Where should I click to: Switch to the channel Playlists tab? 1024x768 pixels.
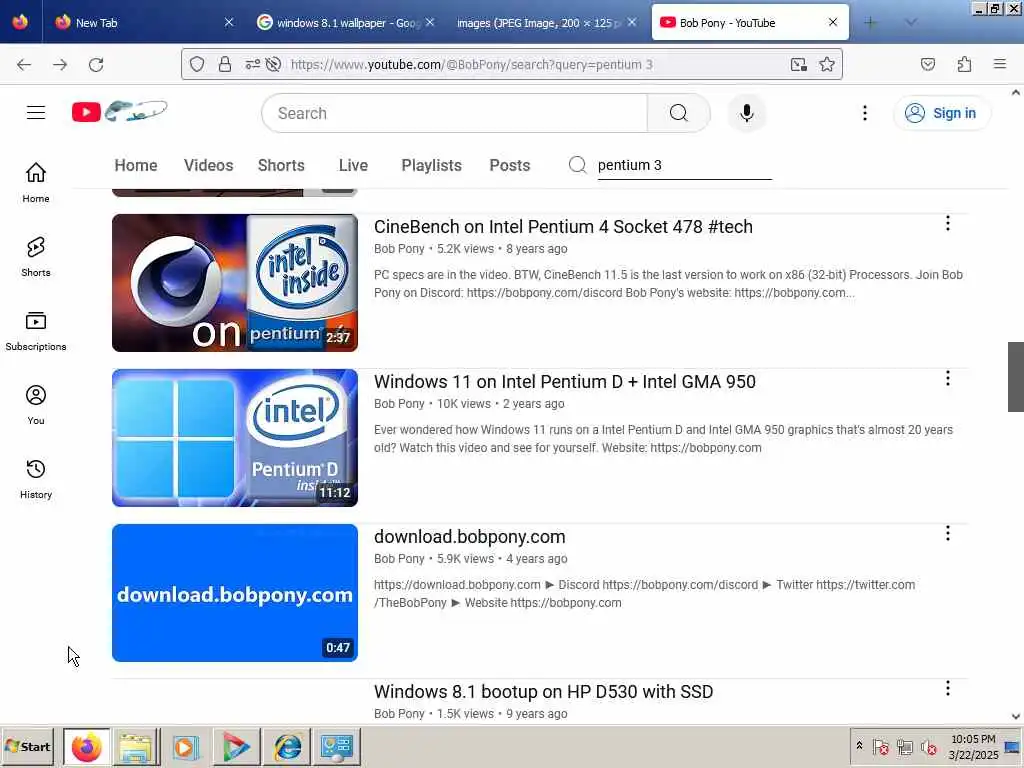click(x=431, y=165)
